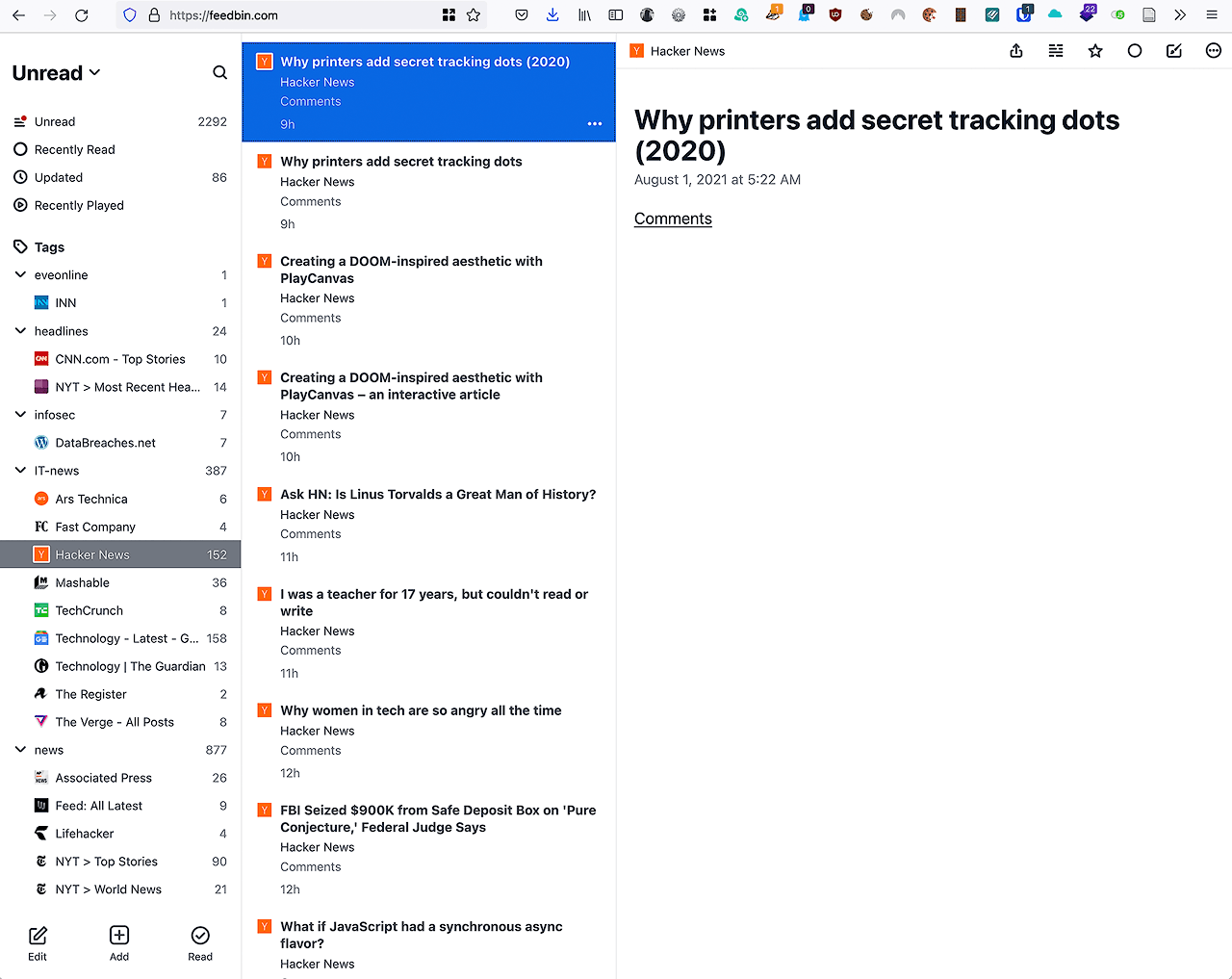Click the Edit button at sidebar bottom
Image resolution: width=1232 pixels, height=979 pixels.
click(x=38, y=943)
